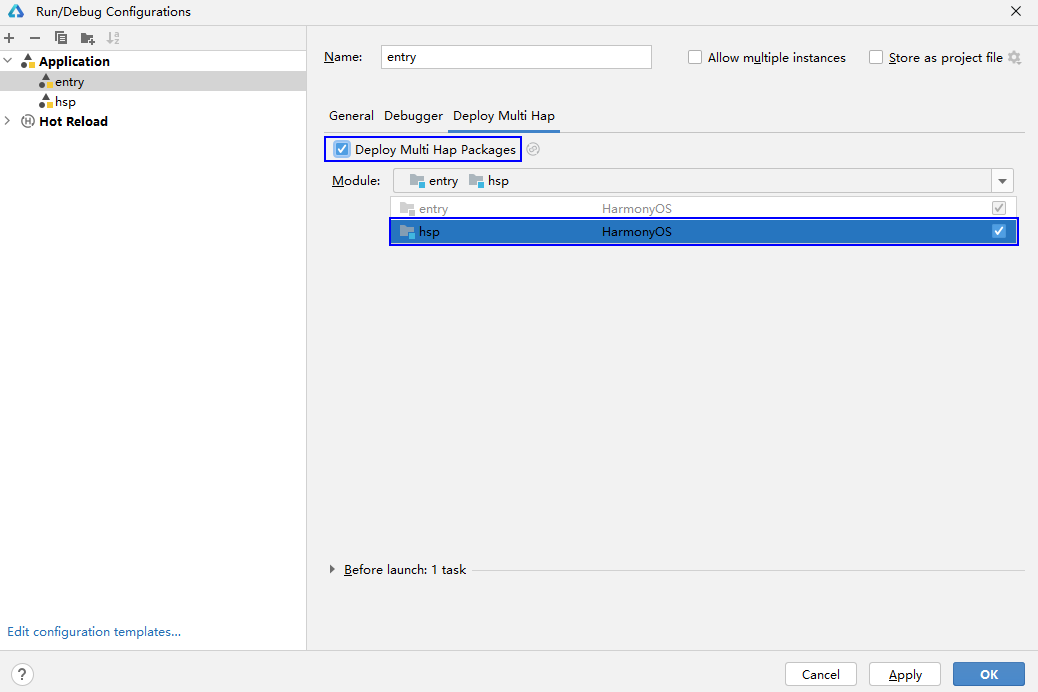Remove the selected run configuration
The height and width of the screenshot is (692, 1038).
pyautogui.click(x=33, y=38)
